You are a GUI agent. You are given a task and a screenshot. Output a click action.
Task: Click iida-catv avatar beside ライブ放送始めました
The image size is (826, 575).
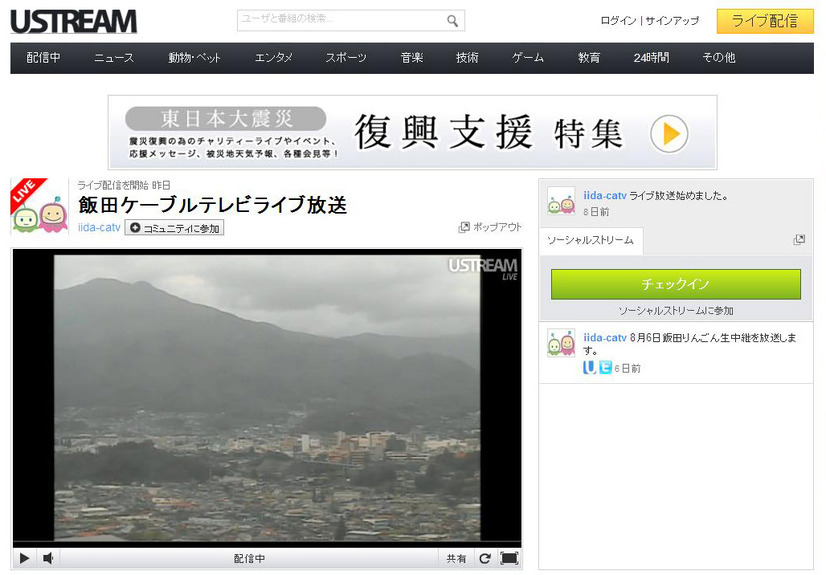point(561,201)
